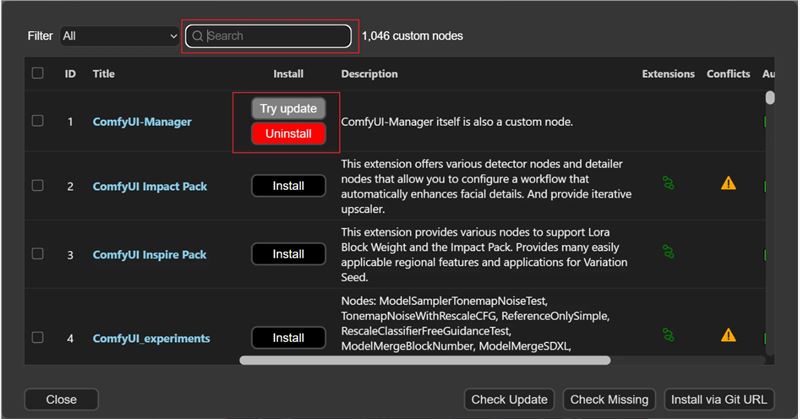Focus the Search input field
Viewport: 800px width, 419px height.
pyautogui.click(x=268, y=36)
